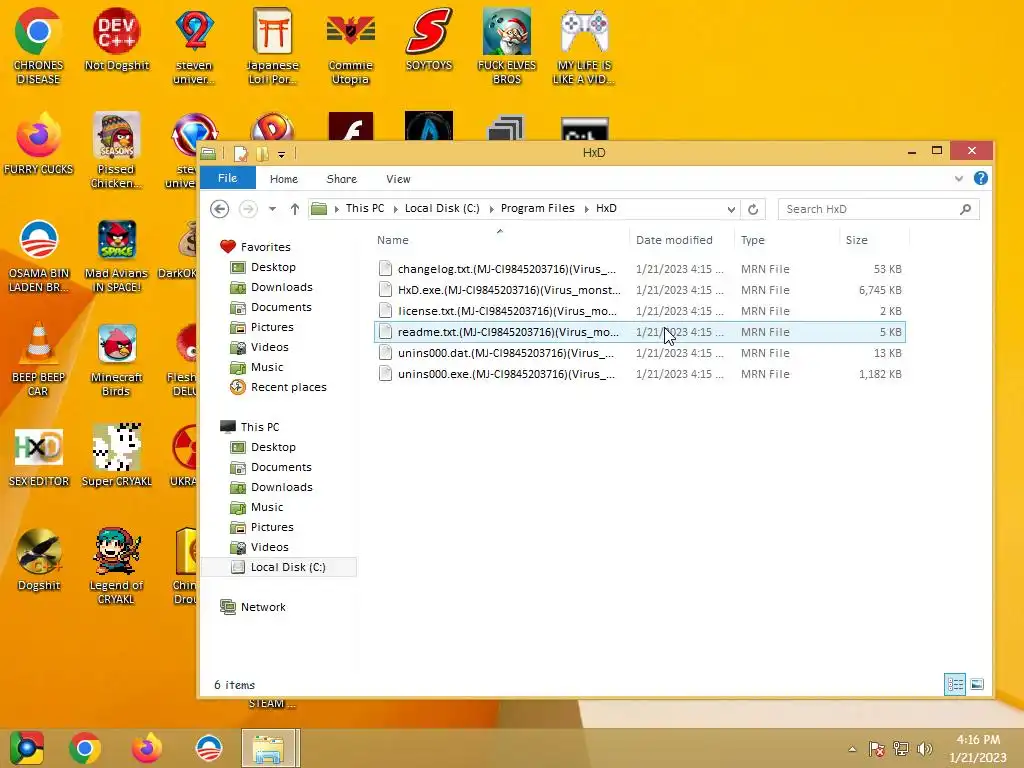Open Customize Quick Access Toolbar dropdown
Screen dimensions: 1024x768
[281, 154]
